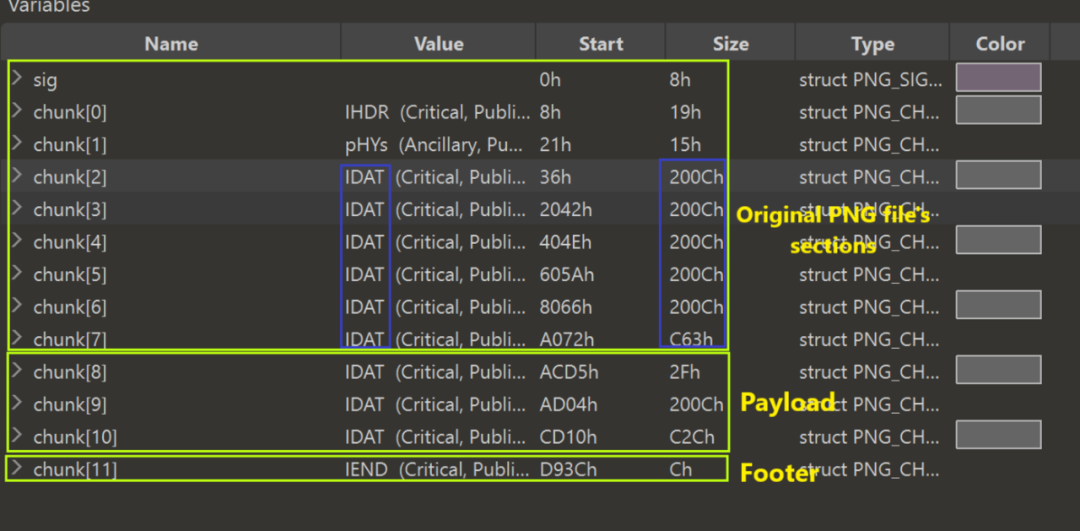Click size value 19h
1080x531 pixels.
(x=685, y=112)
